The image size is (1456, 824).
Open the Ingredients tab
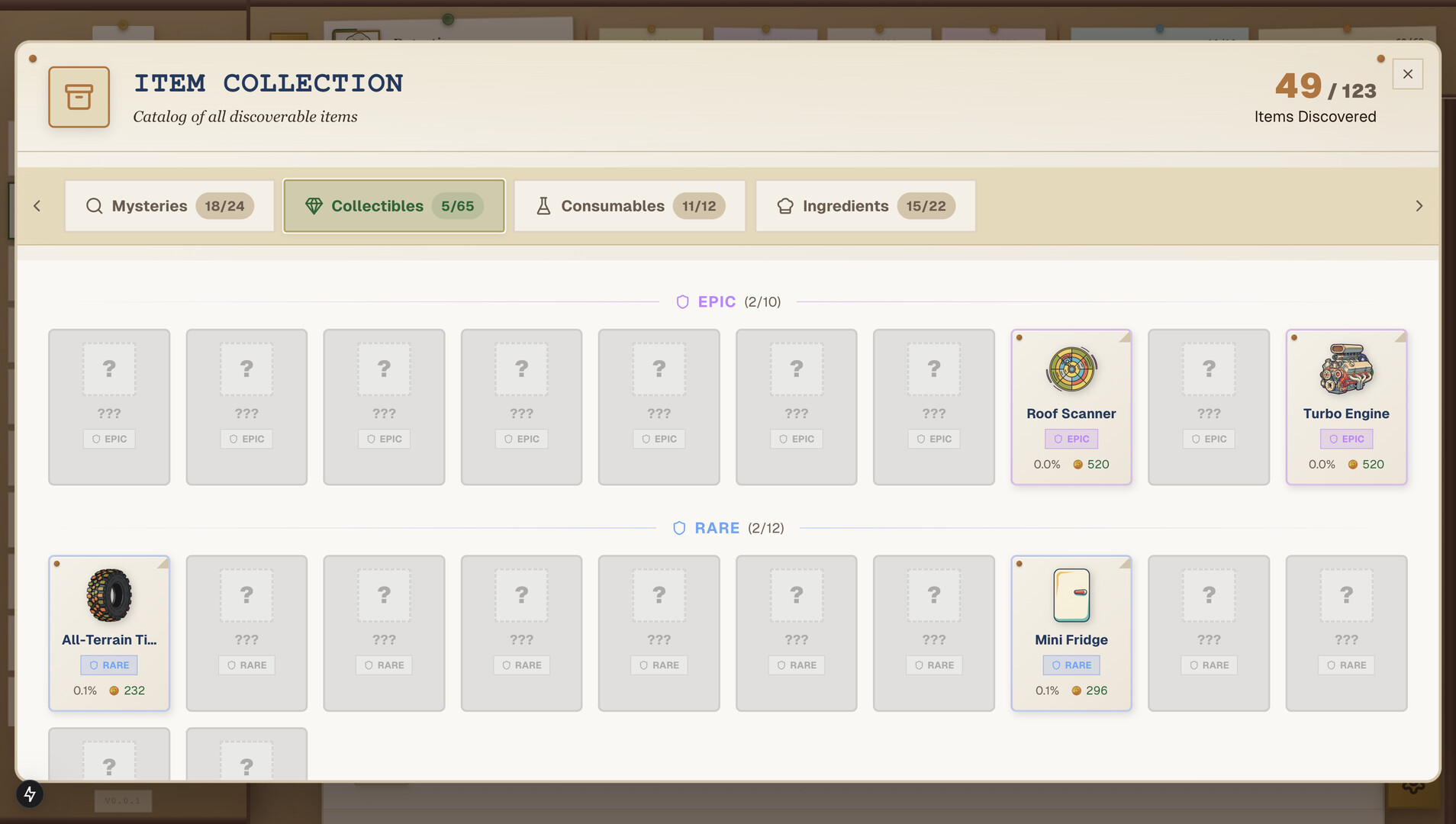(865, 206)
